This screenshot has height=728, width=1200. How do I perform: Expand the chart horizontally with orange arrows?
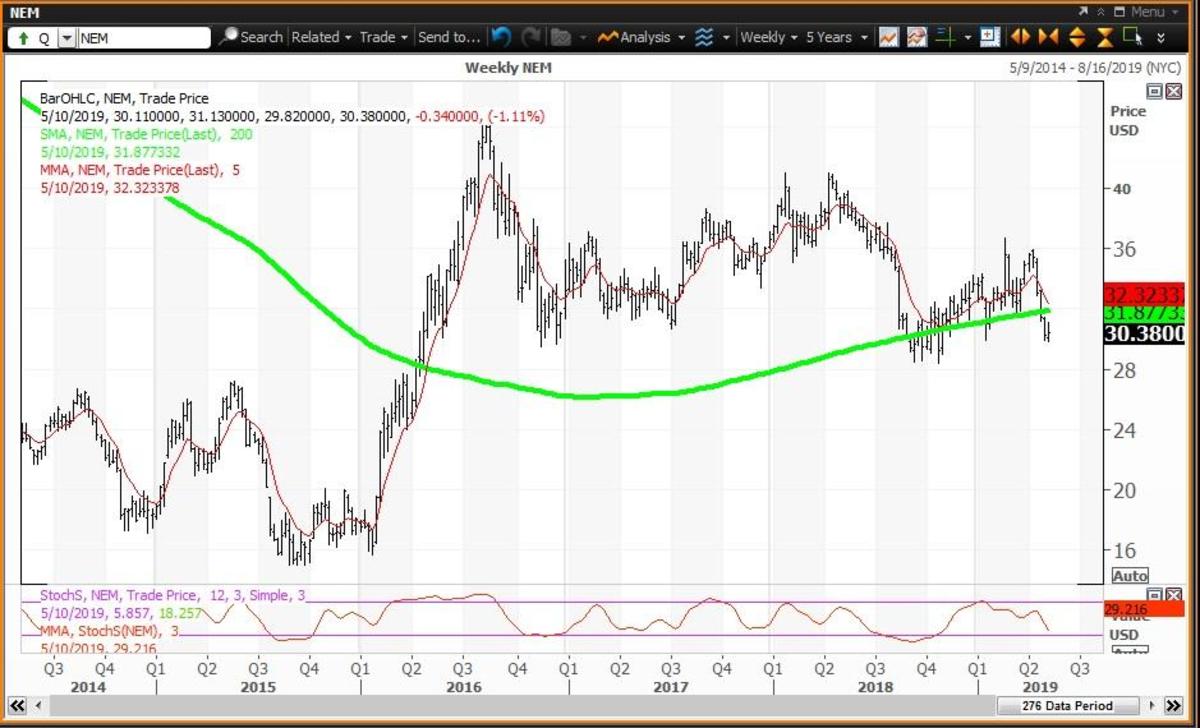click(x=1020, y=37)
